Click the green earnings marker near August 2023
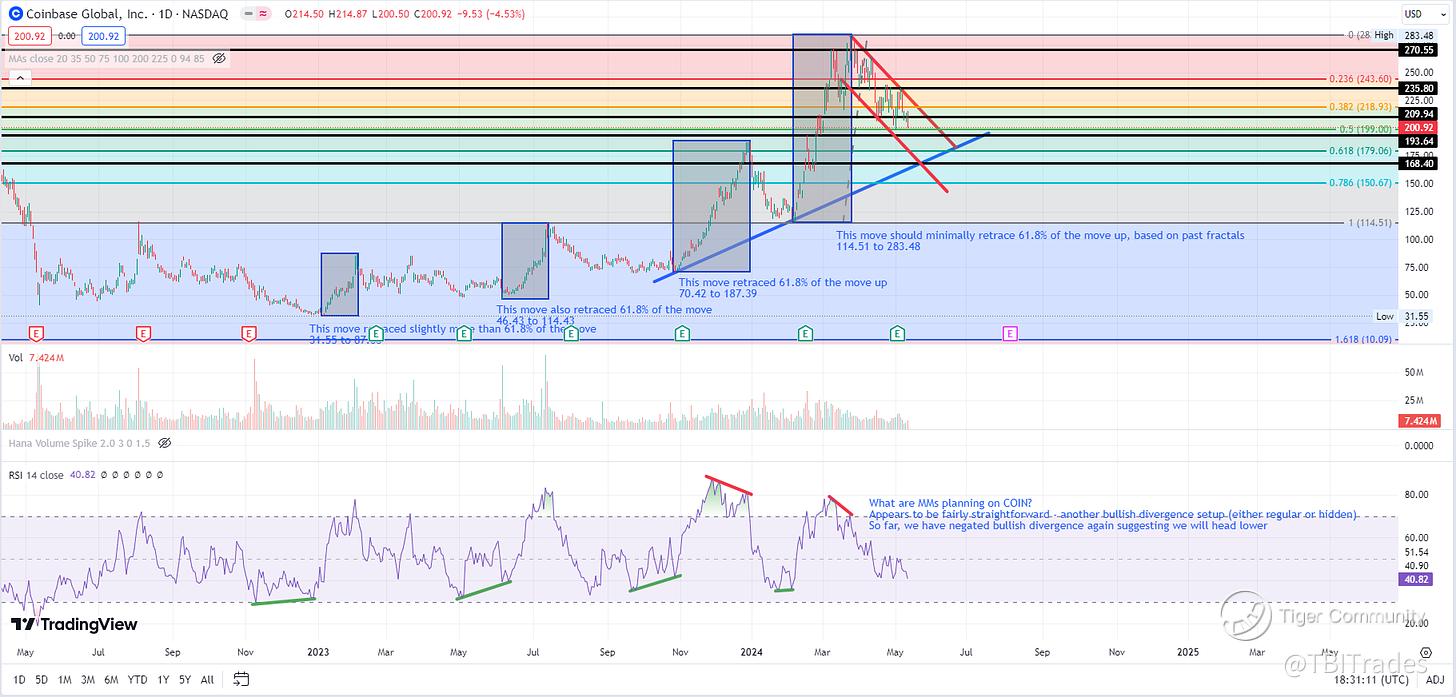1456x697 pixels. (x=571, y=332)
